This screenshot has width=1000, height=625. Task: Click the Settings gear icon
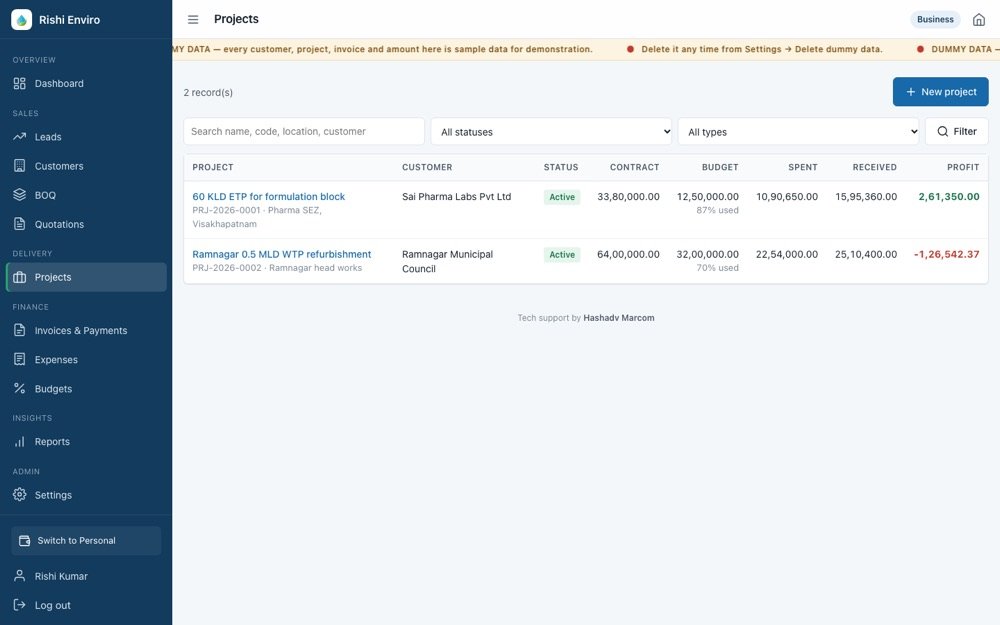20,495
